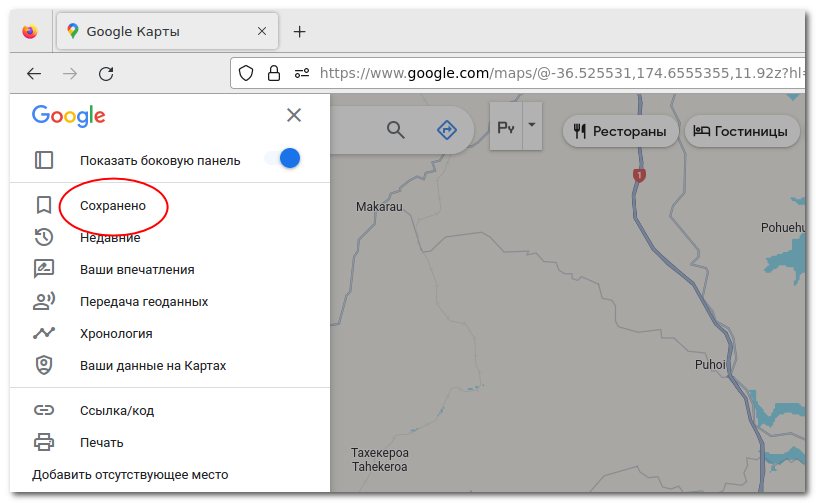Select Добавить отсутствующее место
The width and height of the screenshot is (816, 503).
130,474
